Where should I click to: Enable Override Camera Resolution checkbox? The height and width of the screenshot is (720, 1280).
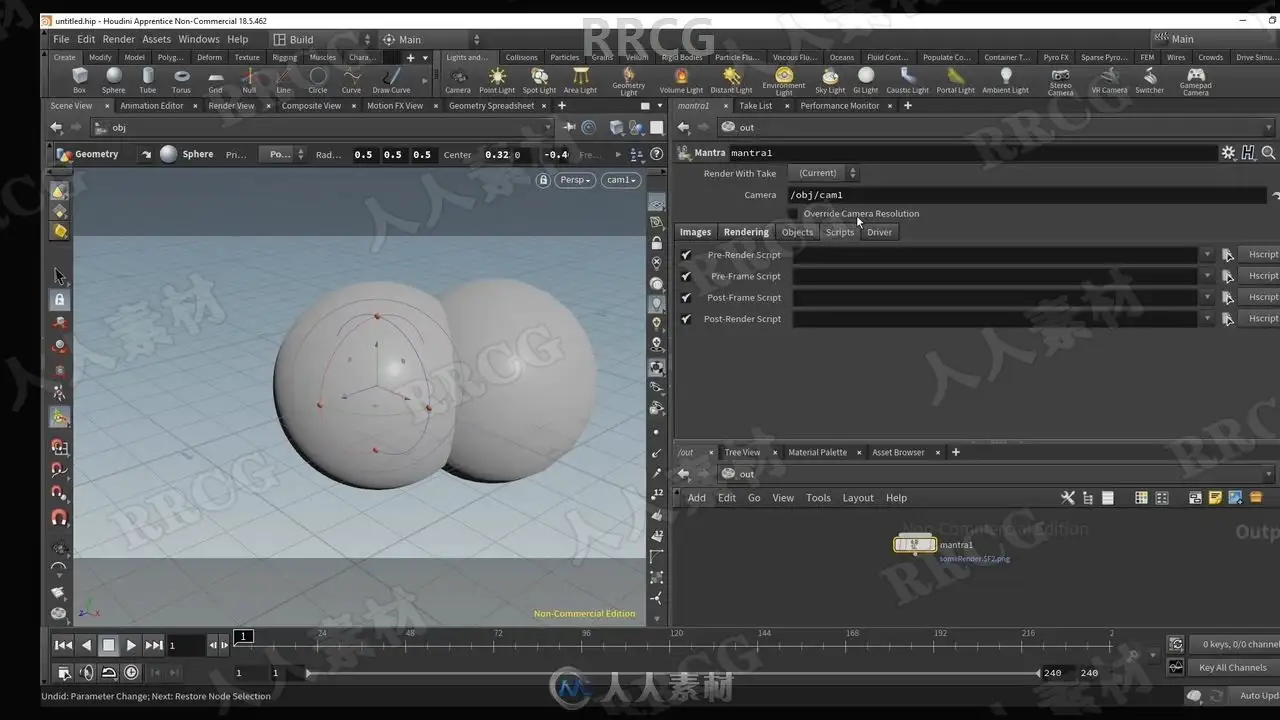pyautogui.click(x=793, y=214)
